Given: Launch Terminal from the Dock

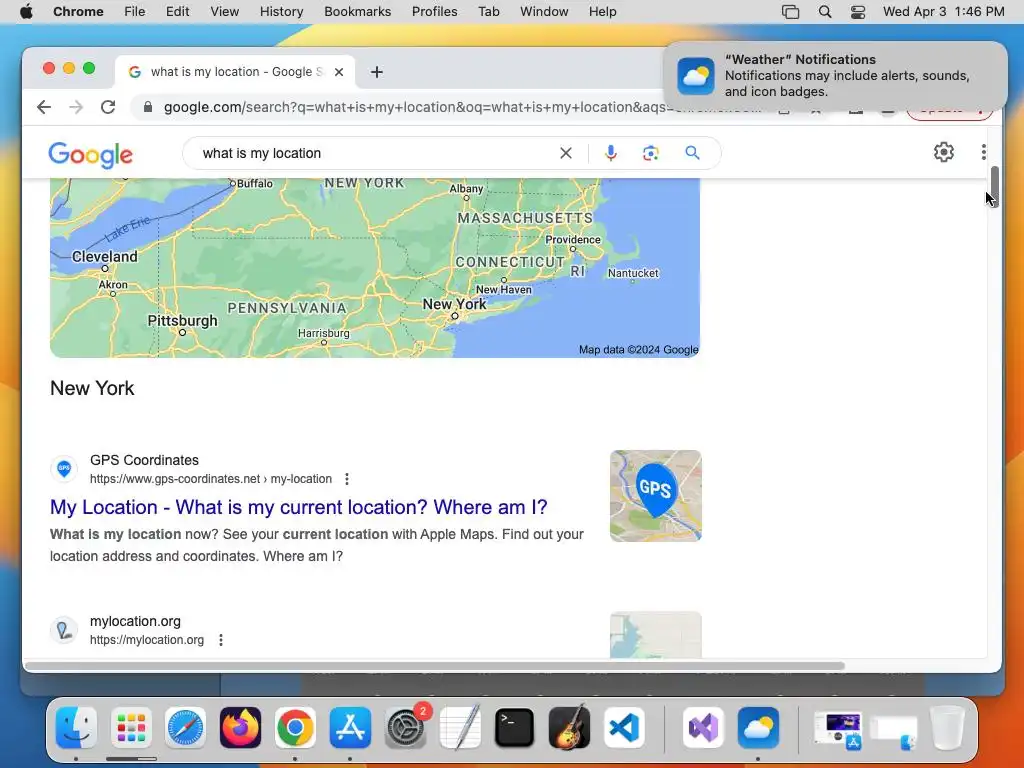Looking at the screenshot, I should coord(515,728).
